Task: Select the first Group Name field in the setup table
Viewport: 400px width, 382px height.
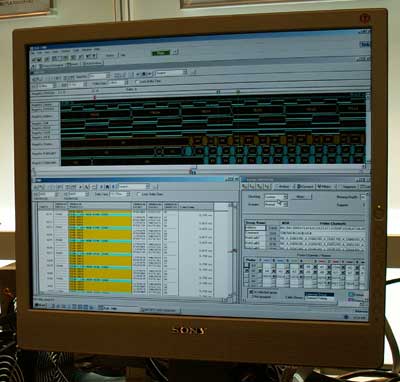Action: tap(255, 228)
